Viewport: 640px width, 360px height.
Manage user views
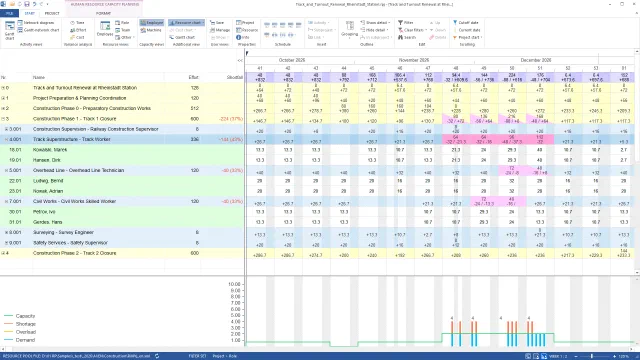pyautogui.click(x=220, y=30)
